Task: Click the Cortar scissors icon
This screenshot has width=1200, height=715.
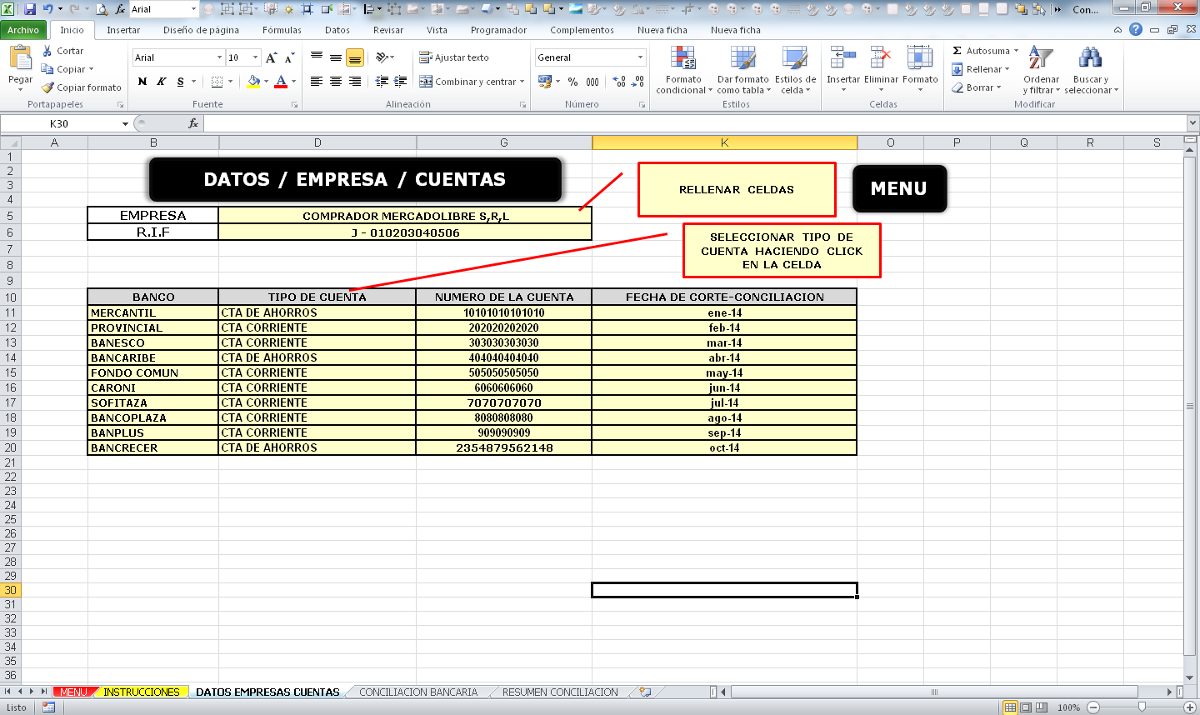Action: [47, 50]
